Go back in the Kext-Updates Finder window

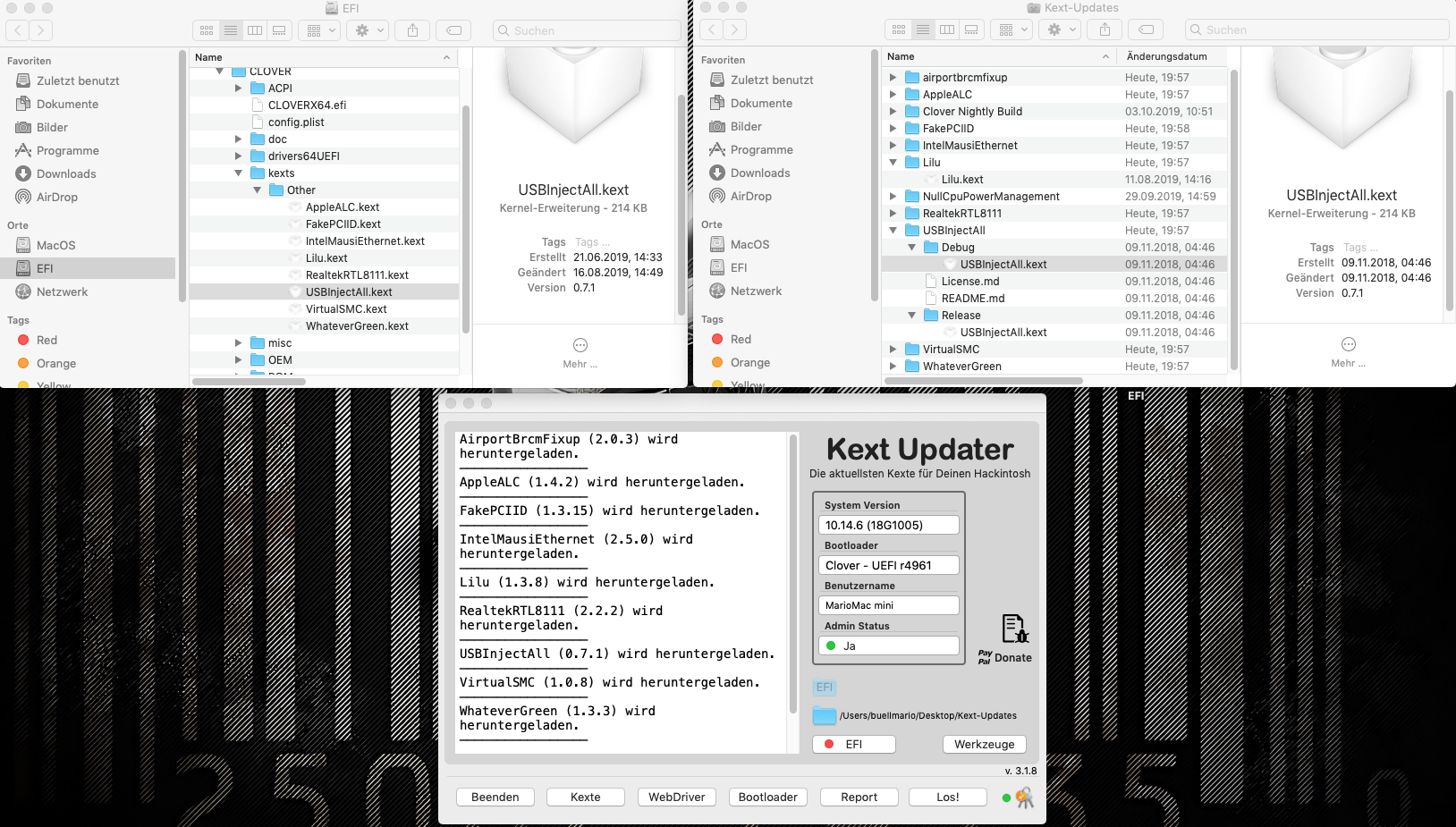pos(712,30)
